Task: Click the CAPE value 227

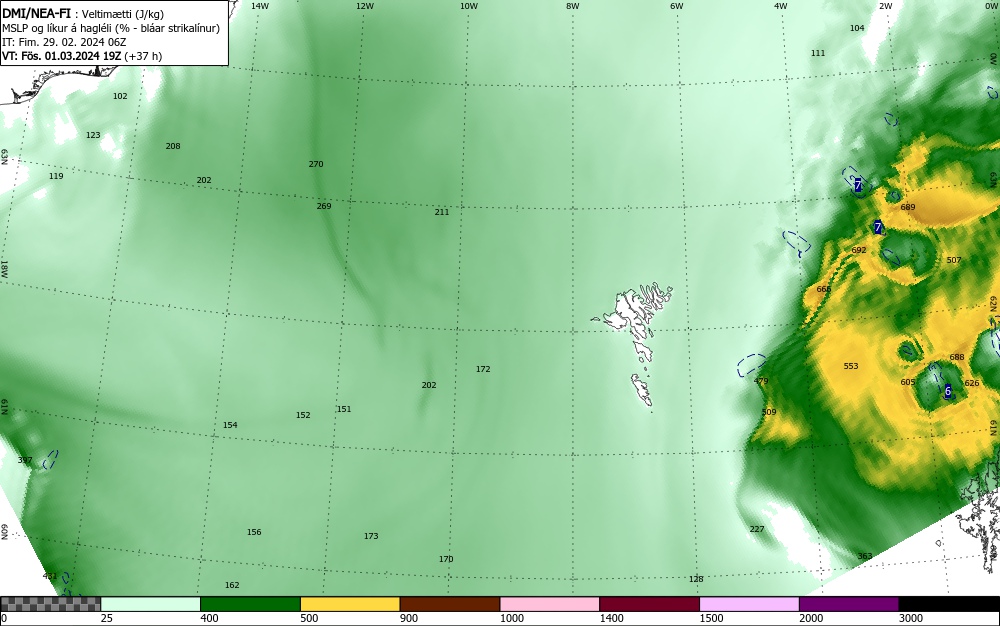Action: 757,529
